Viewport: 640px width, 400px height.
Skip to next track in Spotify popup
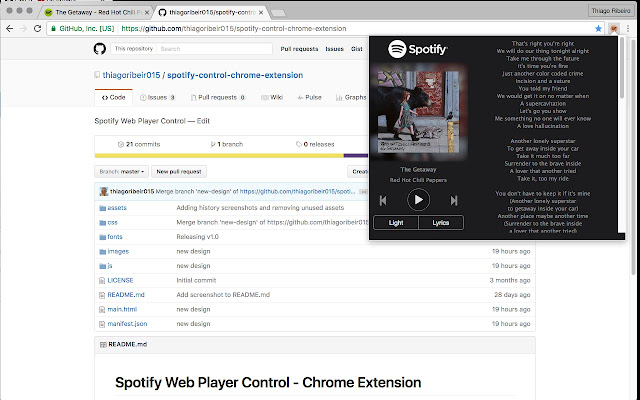pyautogui.click(x=454, y=200)
